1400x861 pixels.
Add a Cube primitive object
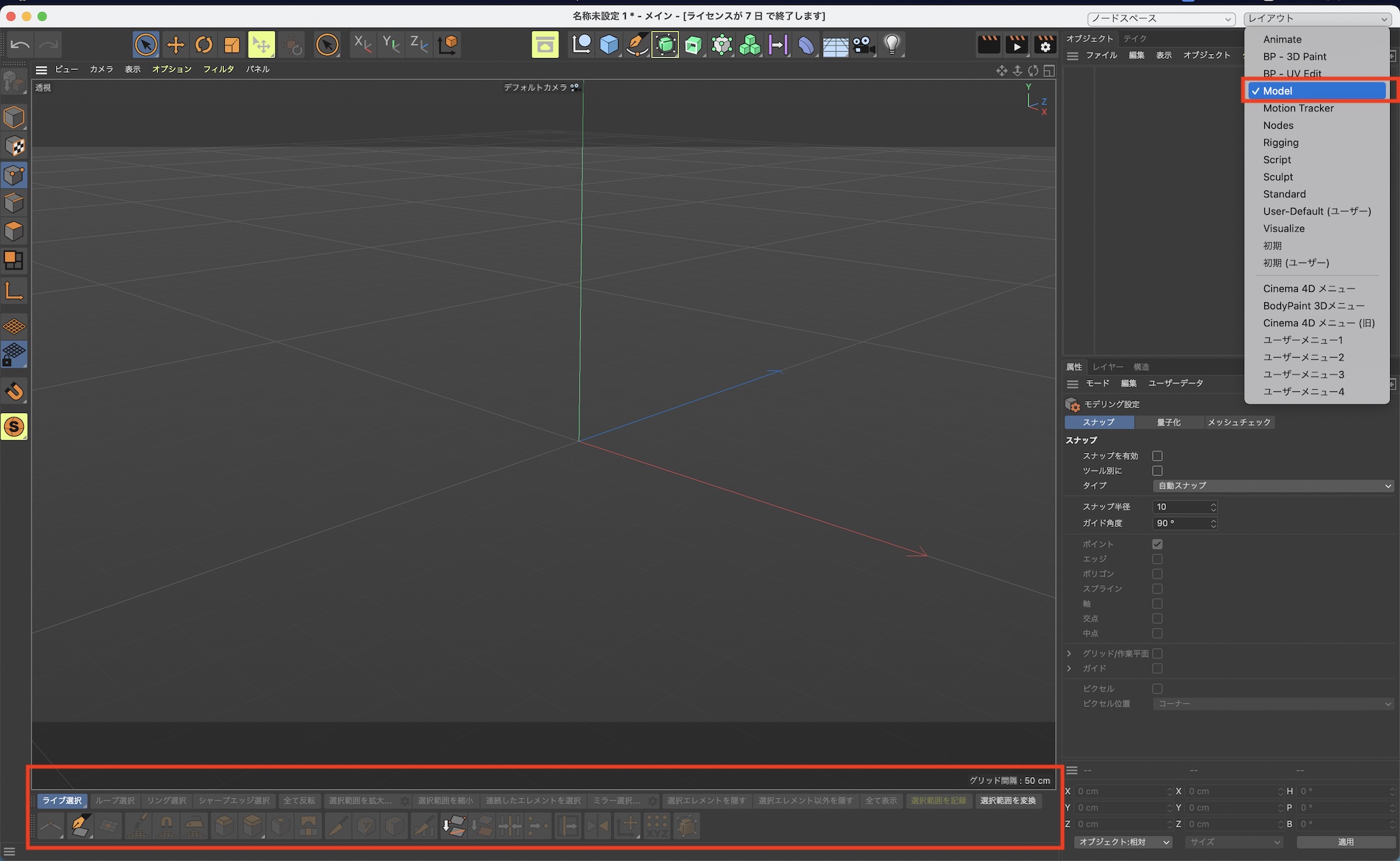[609, 45]
